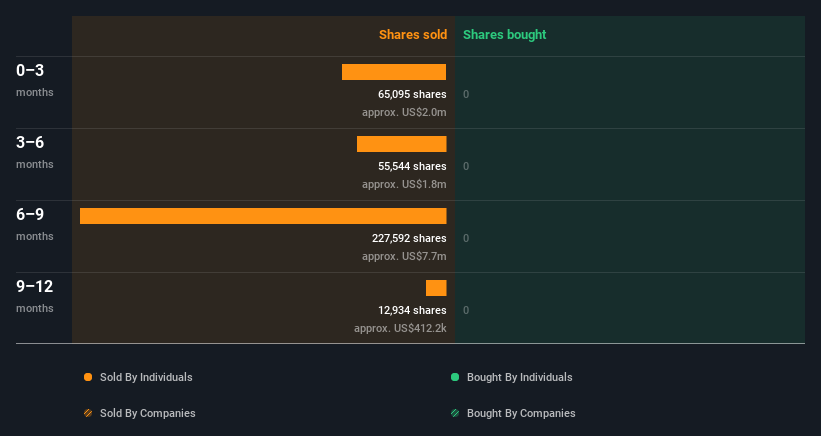Click the shares bought 0 in 0–3 months row
Viewport: 821px width, 436px height.
pos(466,94)
